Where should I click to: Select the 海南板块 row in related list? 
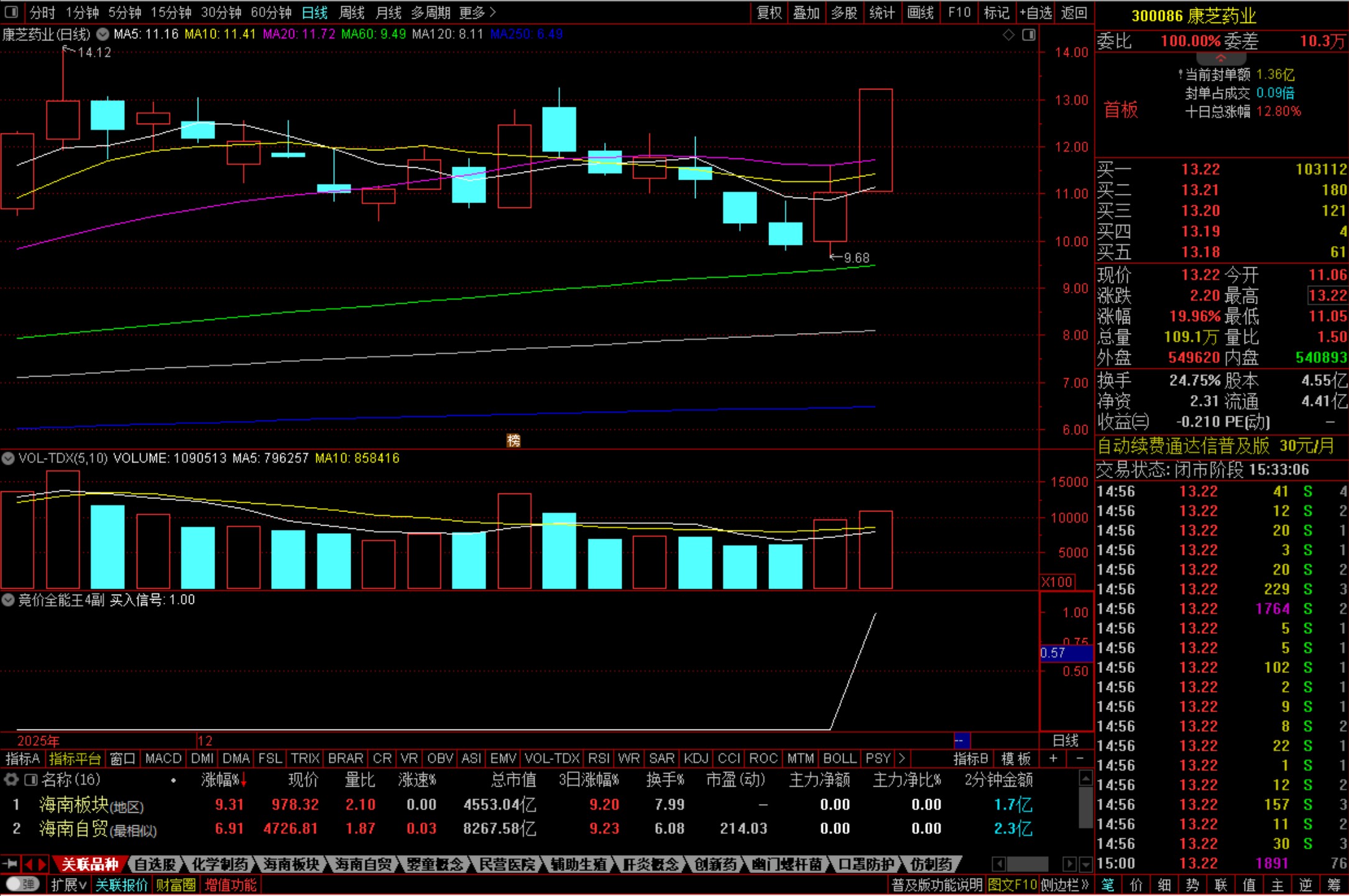tap(75, 805)
